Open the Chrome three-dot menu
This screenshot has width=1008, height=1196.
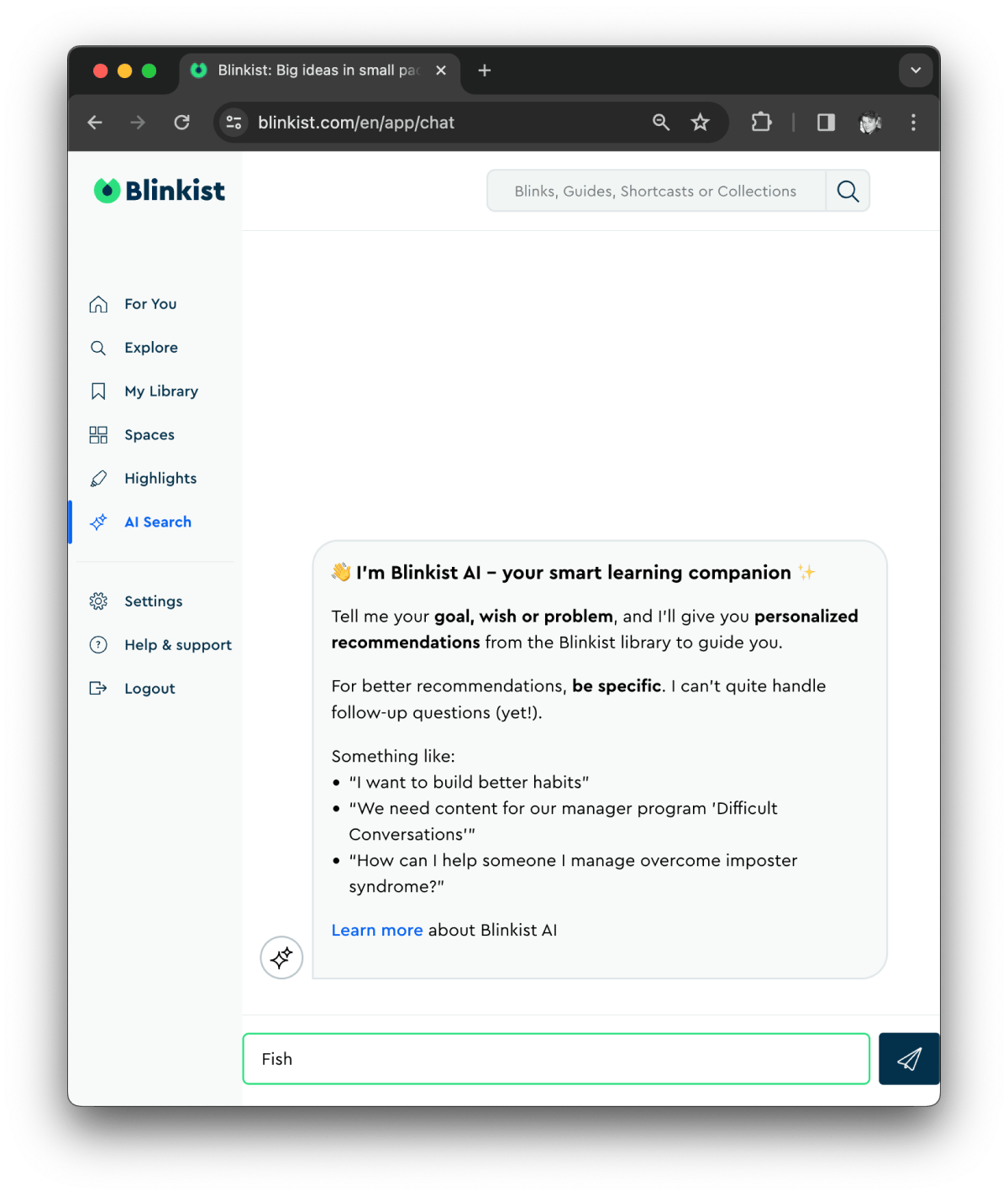(913, 123)
